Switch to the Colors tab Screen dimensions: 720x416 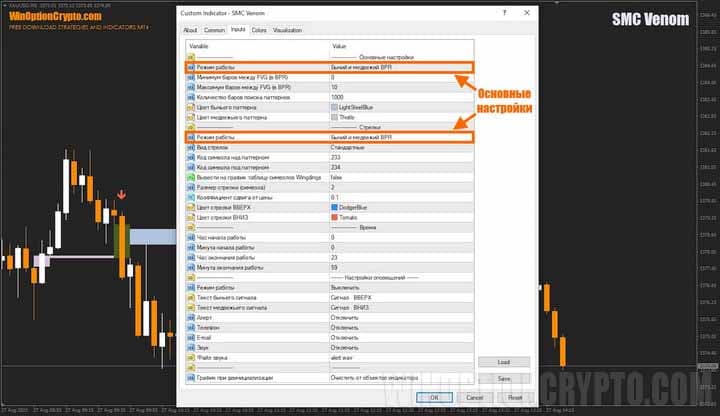tap(259, 31)
